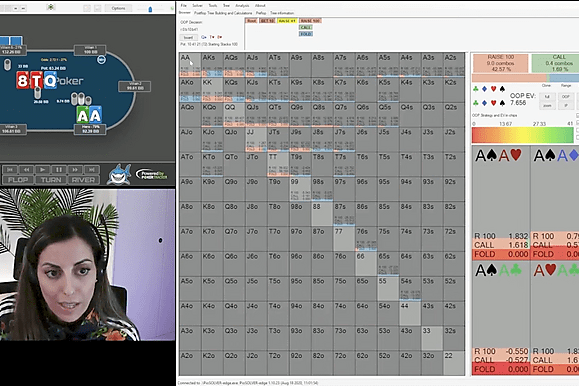Click the hero's blue ace hole card
579x386 pixels.
click(x=96, y=115)
